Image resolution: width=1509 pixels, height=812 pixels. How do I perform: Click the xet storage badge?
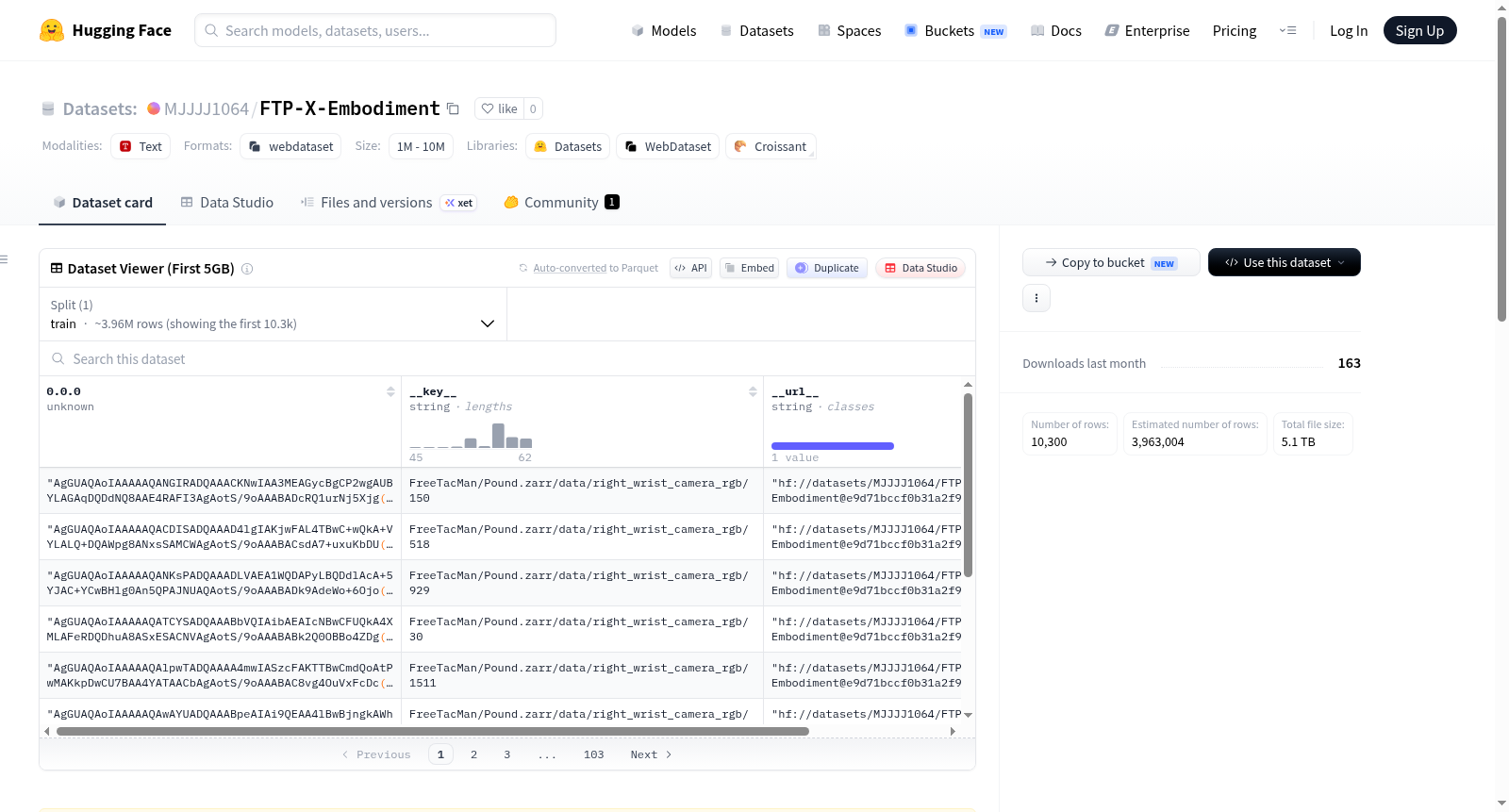[x=459, y=203]
